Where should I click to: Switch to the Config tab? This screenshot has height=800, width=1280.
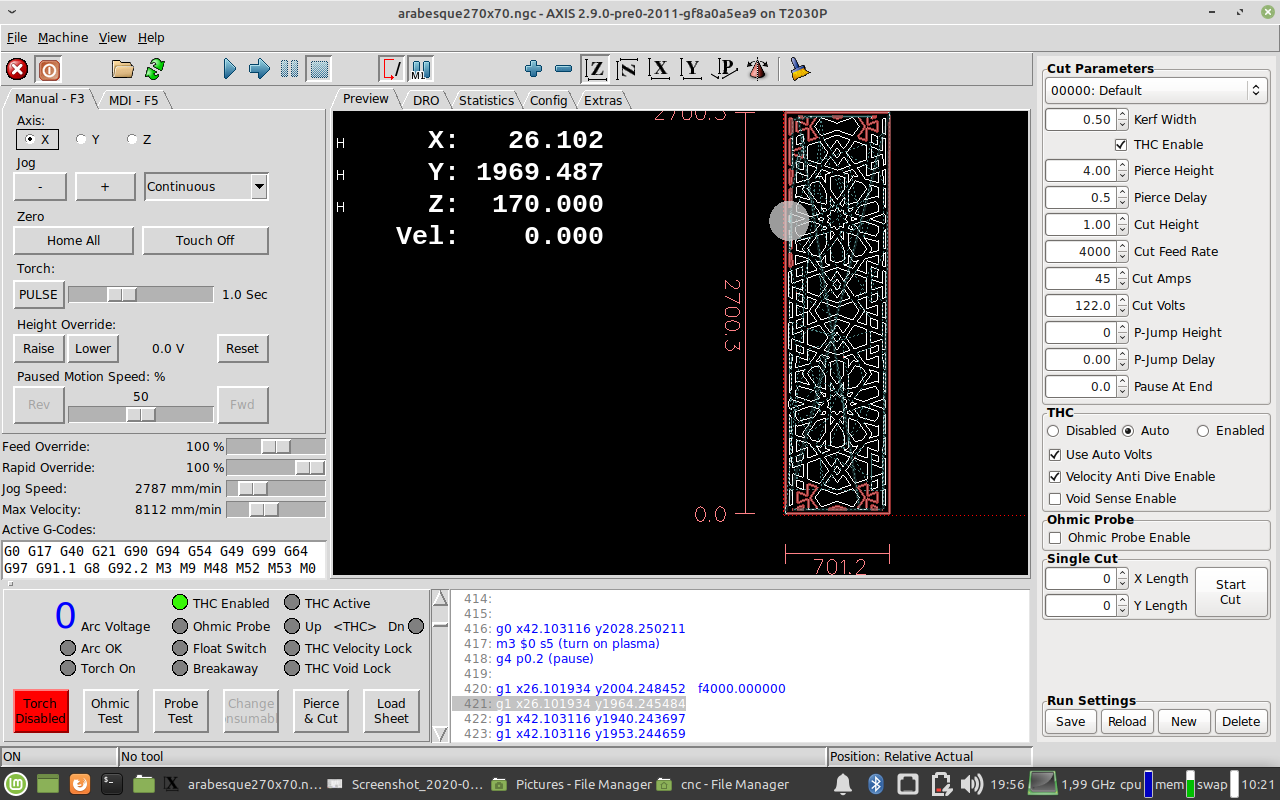pyautogui.click(x=548, y=100)
